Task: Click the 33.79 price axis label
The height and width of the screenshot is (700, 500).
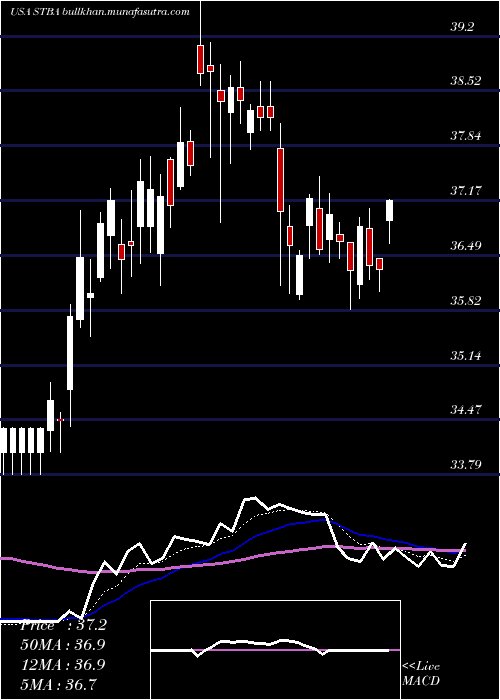Action: (465, 465)
